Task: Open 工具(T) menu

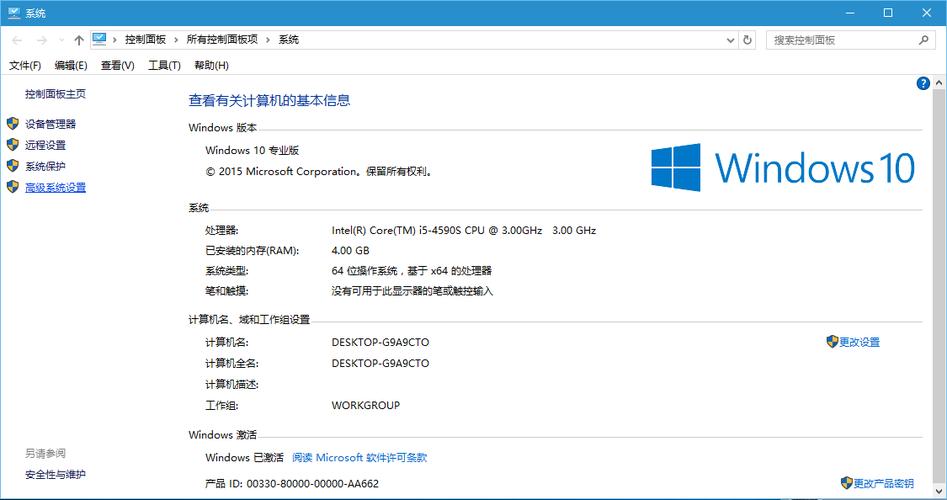Action: 164,65
